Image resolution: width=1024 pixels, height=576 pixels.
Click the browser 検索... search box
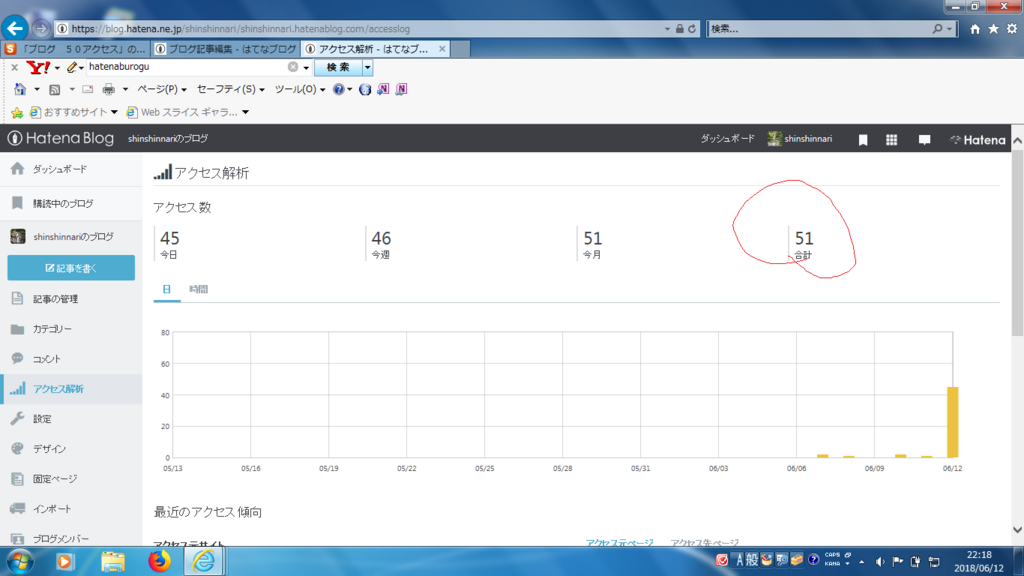tap(820, 29)
